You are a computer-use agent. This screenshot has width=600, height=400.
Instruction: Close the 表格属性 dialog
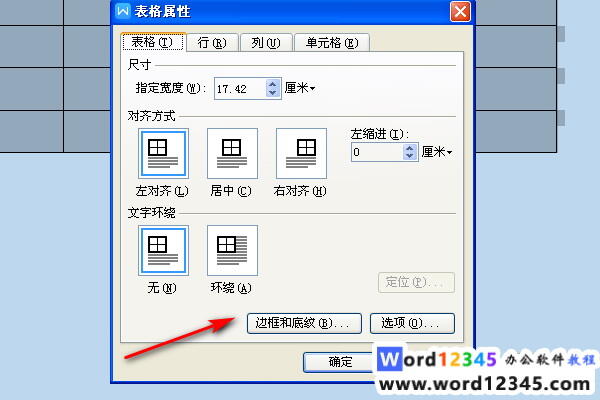(460, 11)
